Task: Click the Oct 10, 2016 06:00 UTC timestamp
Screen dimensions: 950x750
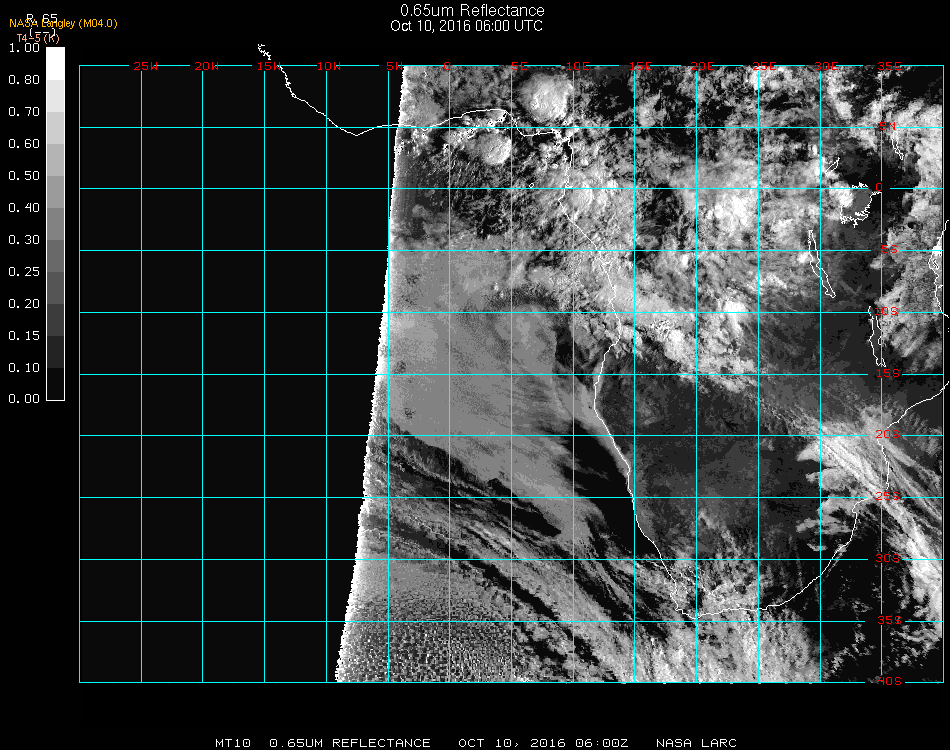Action: [x=466, y=26]
